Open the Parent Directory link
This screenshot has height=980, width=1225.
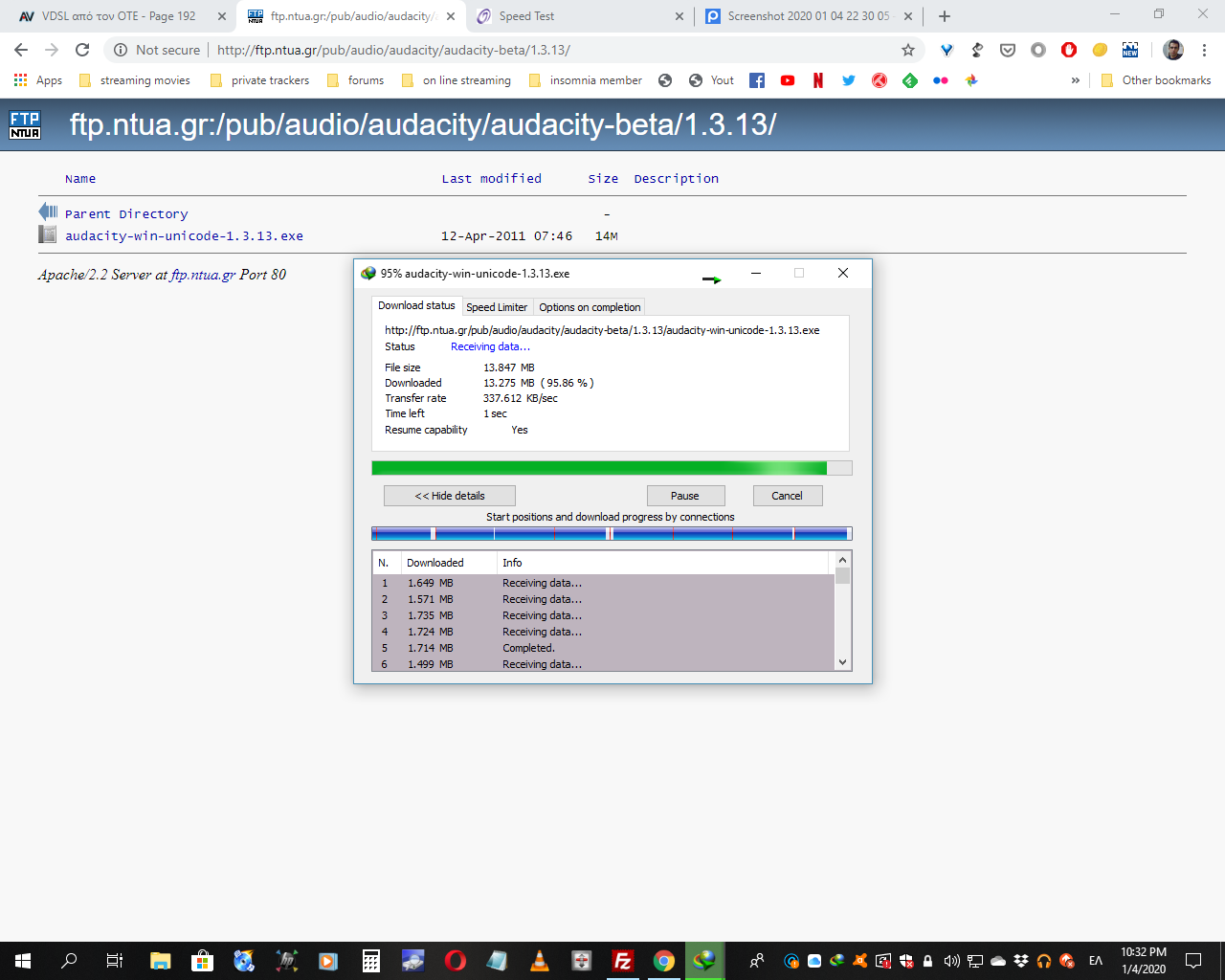[126, 214]
